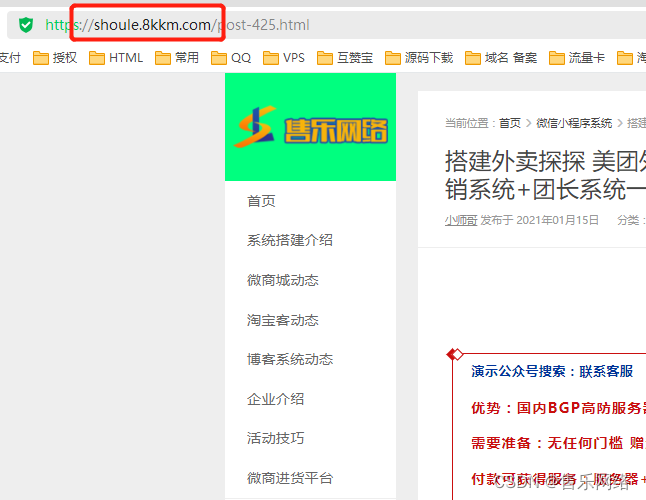
Task: Open the 流量卡 bookmark folder
Action: coord(577,58)
